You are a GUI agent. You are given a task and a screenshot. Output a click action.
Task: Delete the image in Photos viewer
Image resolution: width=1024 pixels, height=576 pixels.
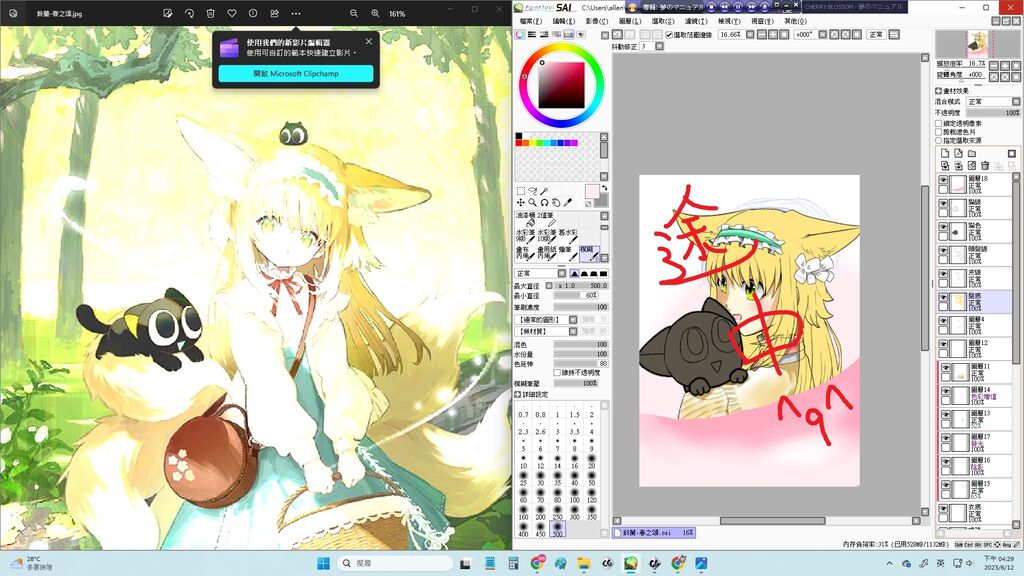[210, 13]
